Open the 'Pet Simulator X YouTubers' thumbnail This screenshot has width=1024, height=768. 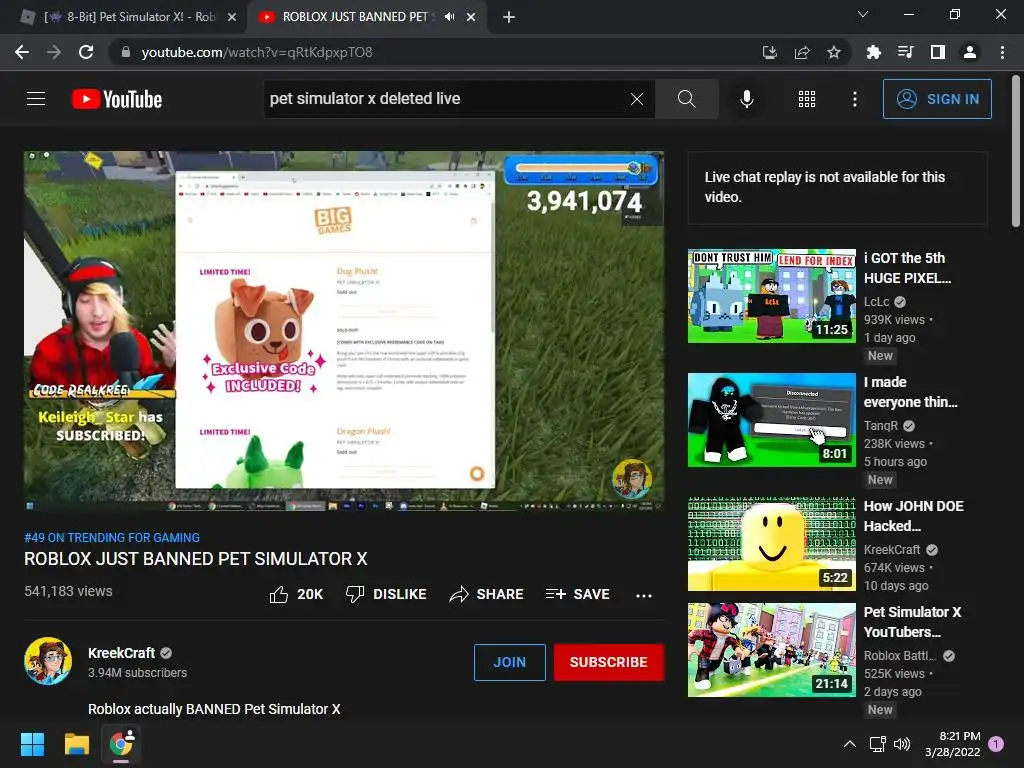[x=771, y=650]
